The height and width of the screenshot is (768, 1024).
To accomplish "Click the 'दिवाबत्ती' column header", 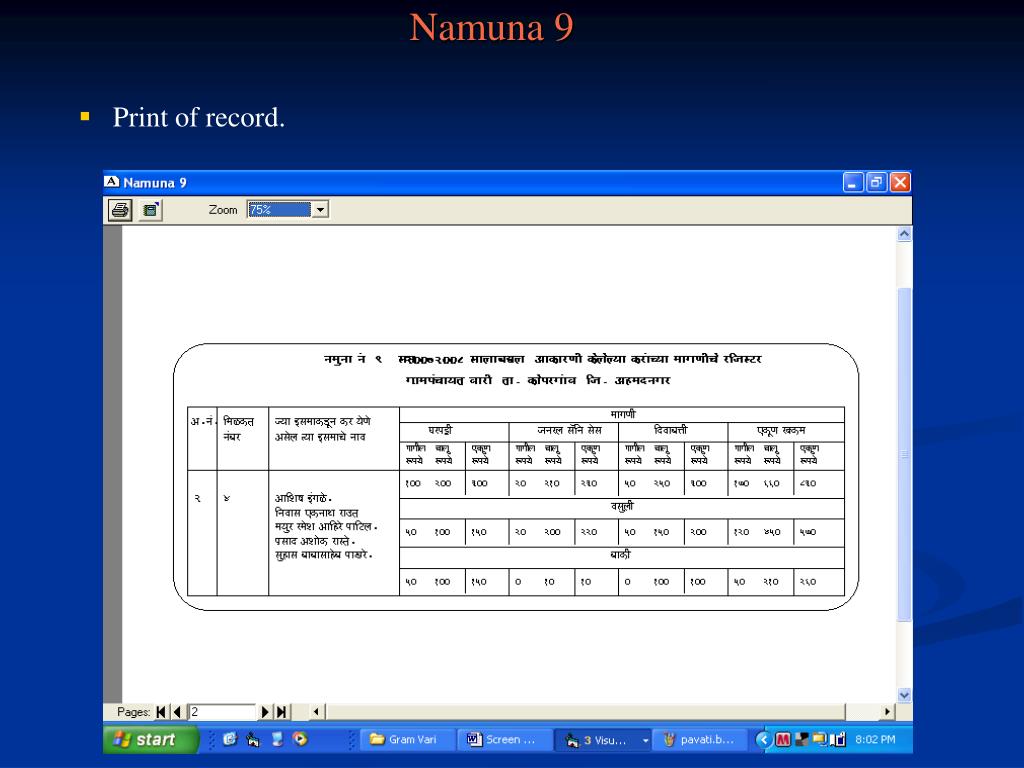I will (671, 430).
